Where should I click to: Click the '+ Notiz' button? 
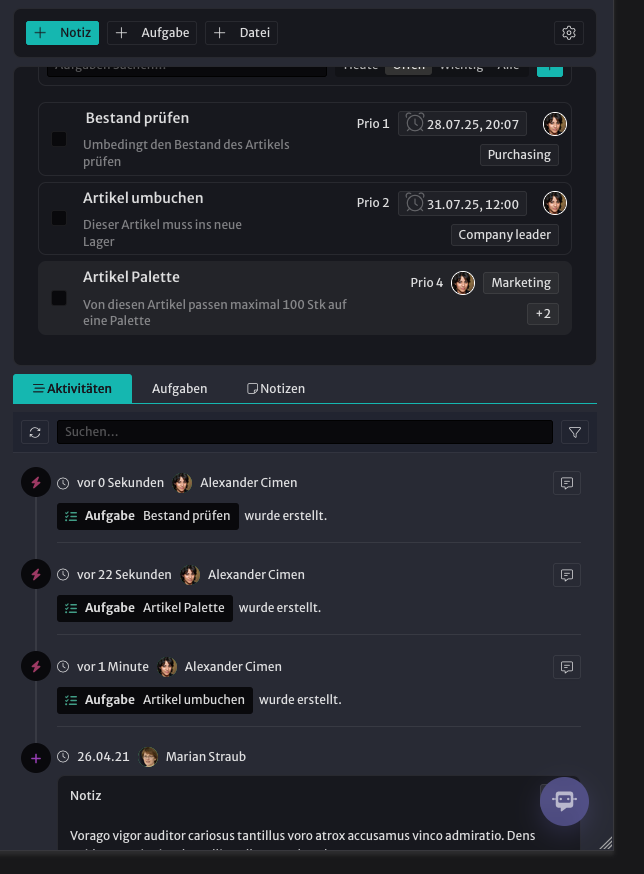(62, 33)
